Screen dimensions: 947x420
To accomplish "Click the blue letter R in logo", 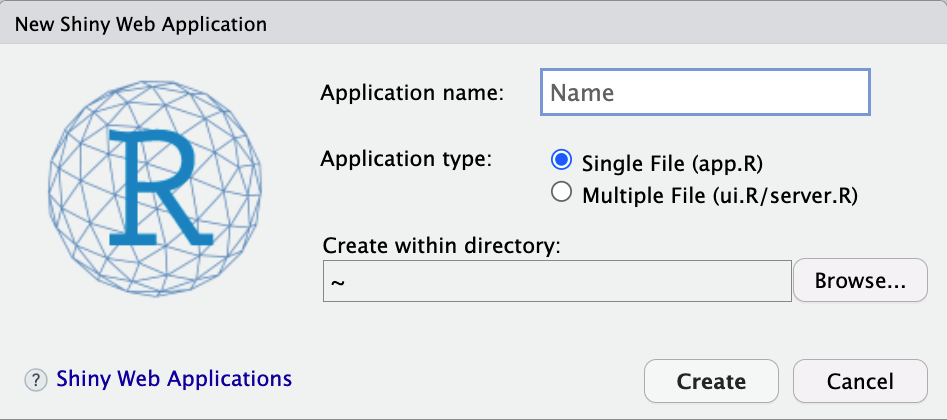I will pyautogui.click(x=161, y=187).
